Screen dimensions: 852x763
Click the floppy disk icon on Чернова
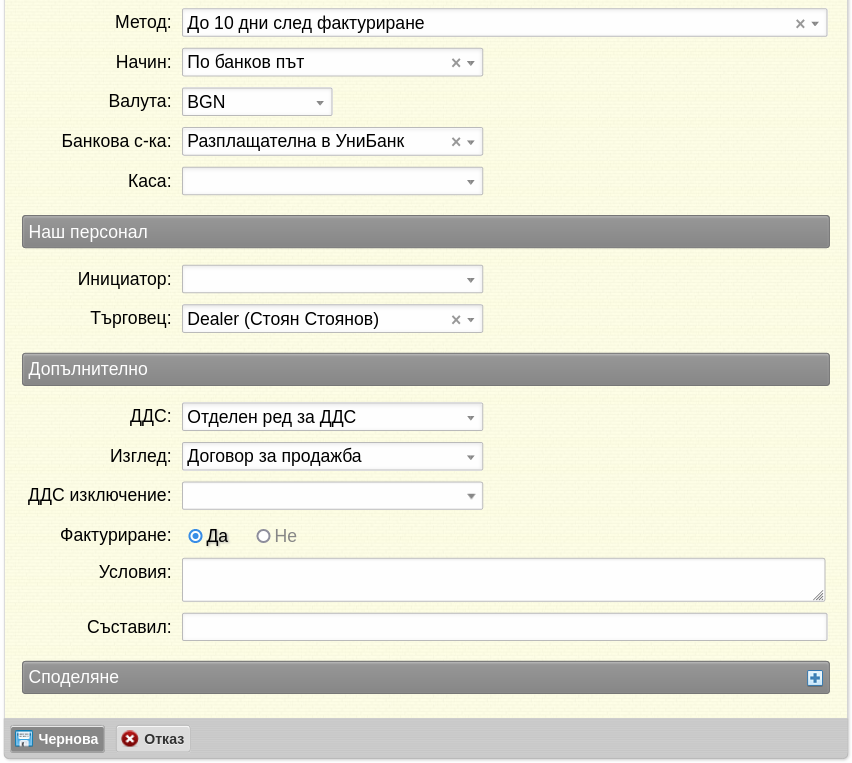(24, 739)
